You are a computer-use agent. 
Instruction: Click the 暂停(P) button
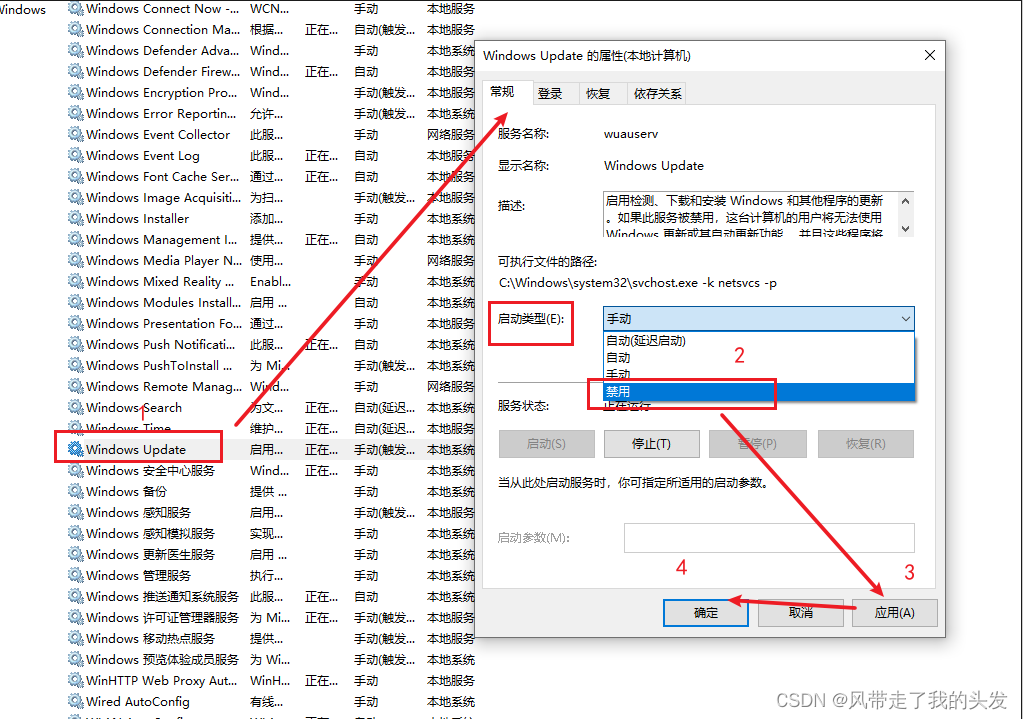(x=757, y=444)
